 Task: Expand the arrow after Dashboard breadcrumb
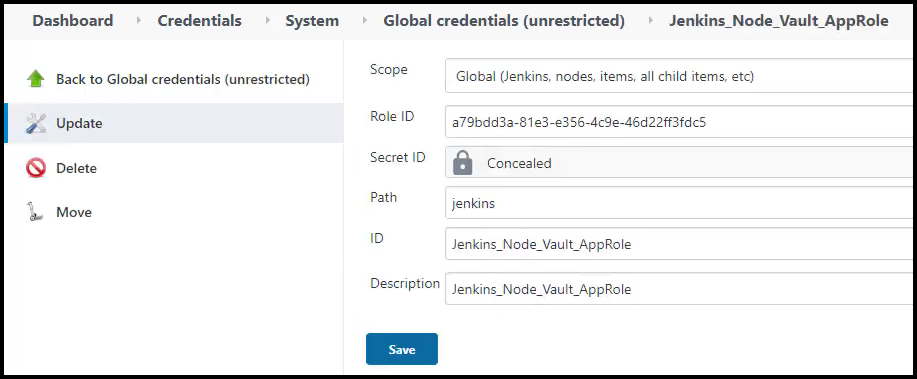pyautogui.click(x=139, y=21)
